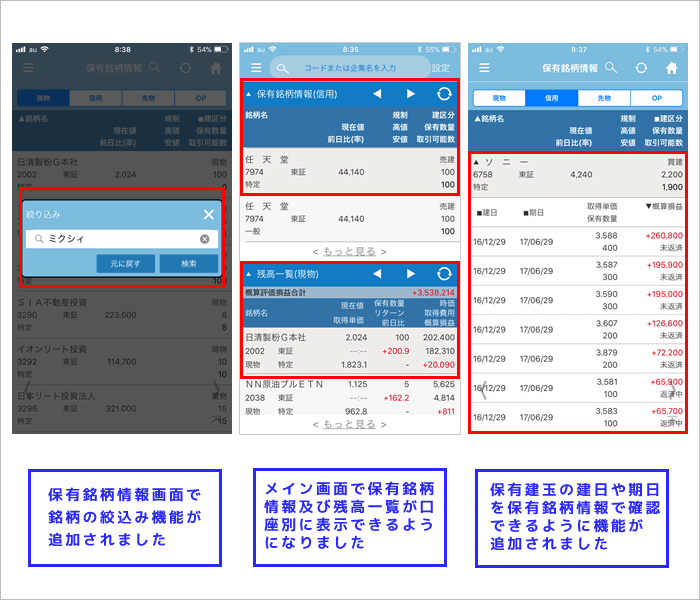Show previous account in 残高一覧(現物)
Screen dimensions: 700x600
pos(377,274)
